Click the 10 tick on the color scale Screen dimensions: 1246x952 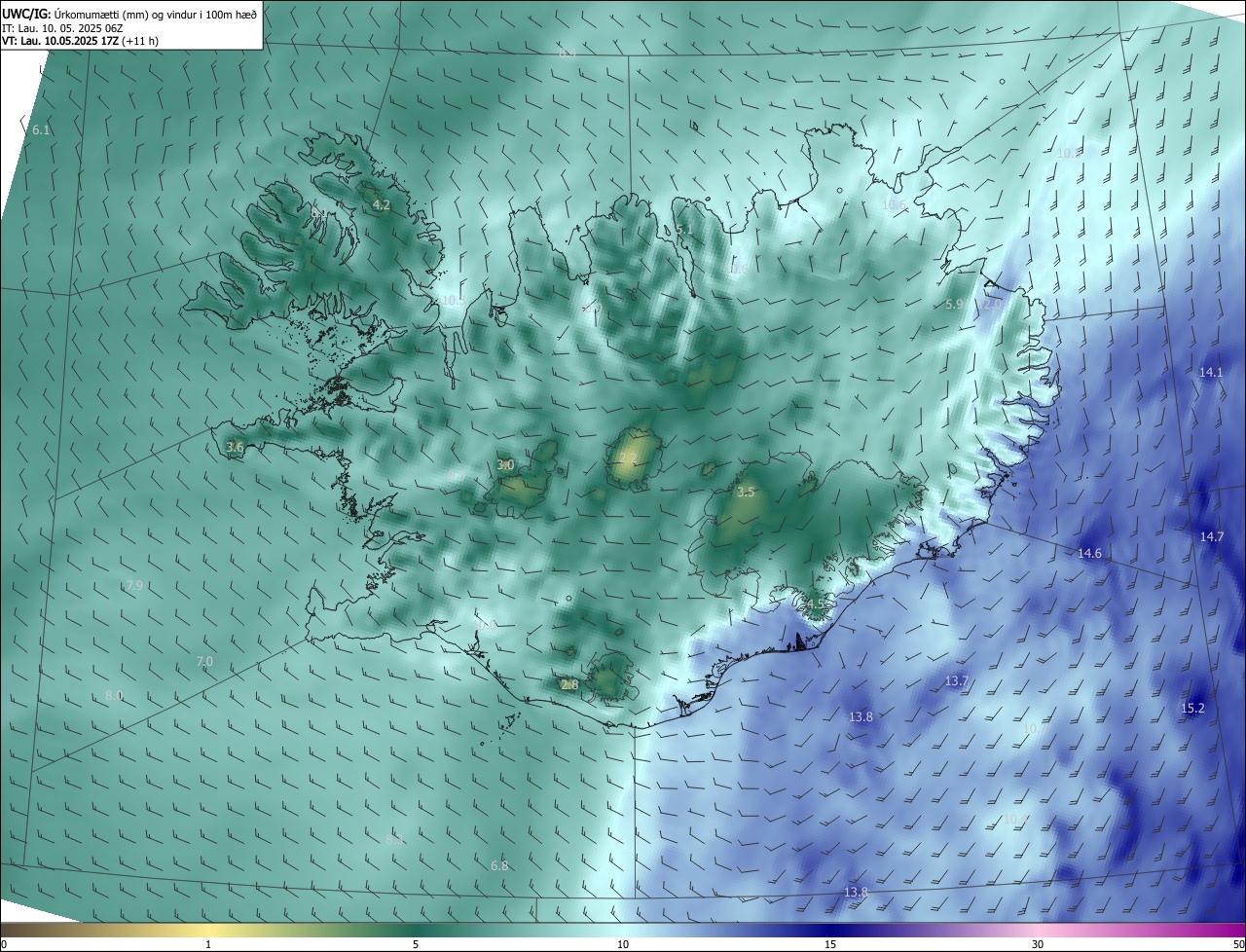pyautogui.click(x=623, y=944)
